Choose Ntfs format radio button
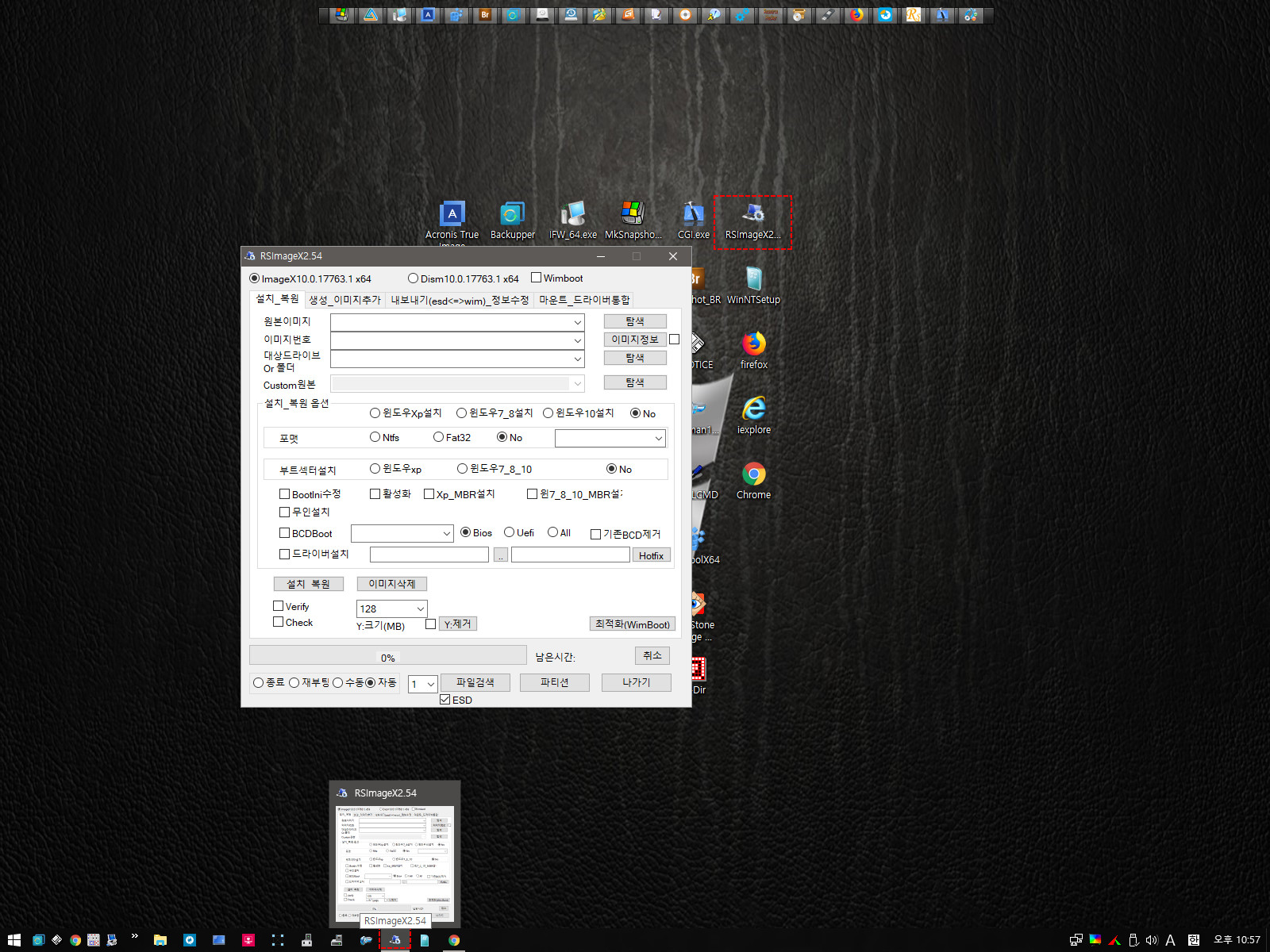The width and height of the screenshot is (1270, 952). 384,437
